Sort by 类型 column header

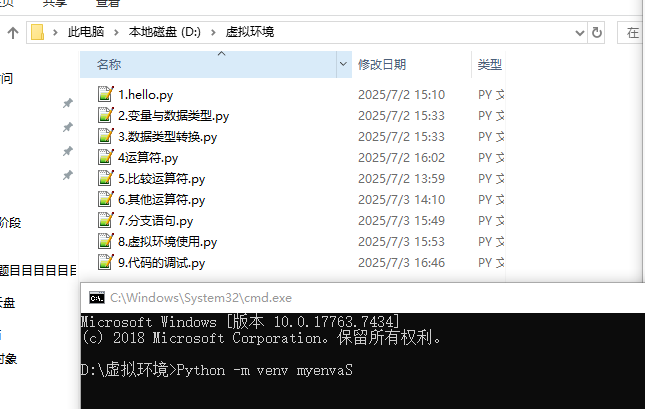click(490, 65)
